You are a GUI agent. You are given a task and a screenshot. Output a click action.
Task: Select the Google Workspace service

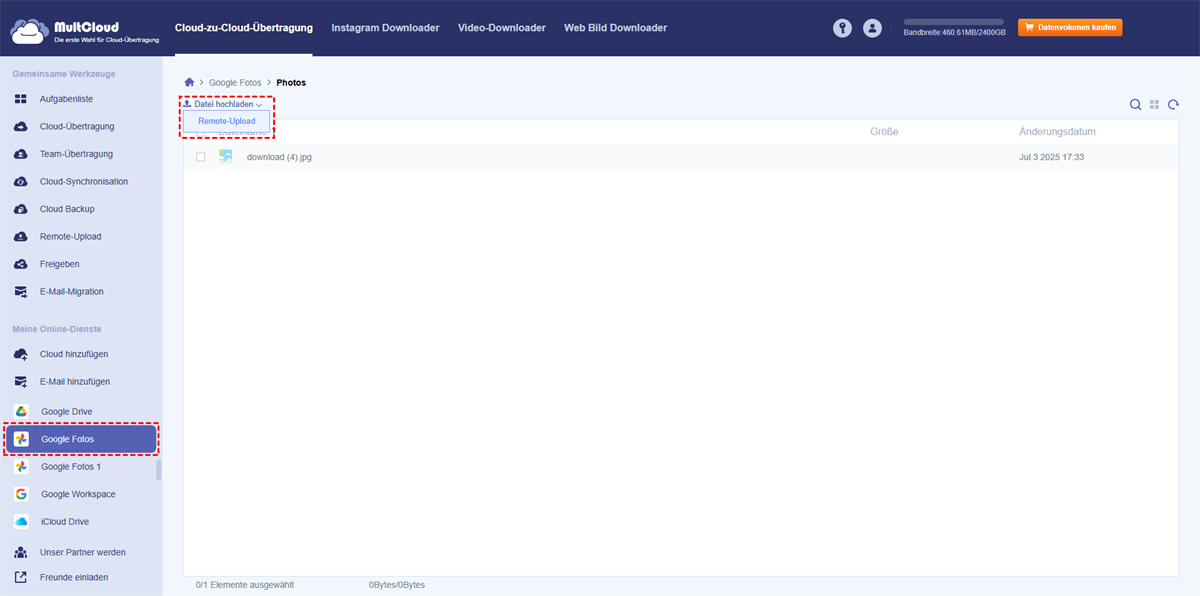(x=78, y=494)
